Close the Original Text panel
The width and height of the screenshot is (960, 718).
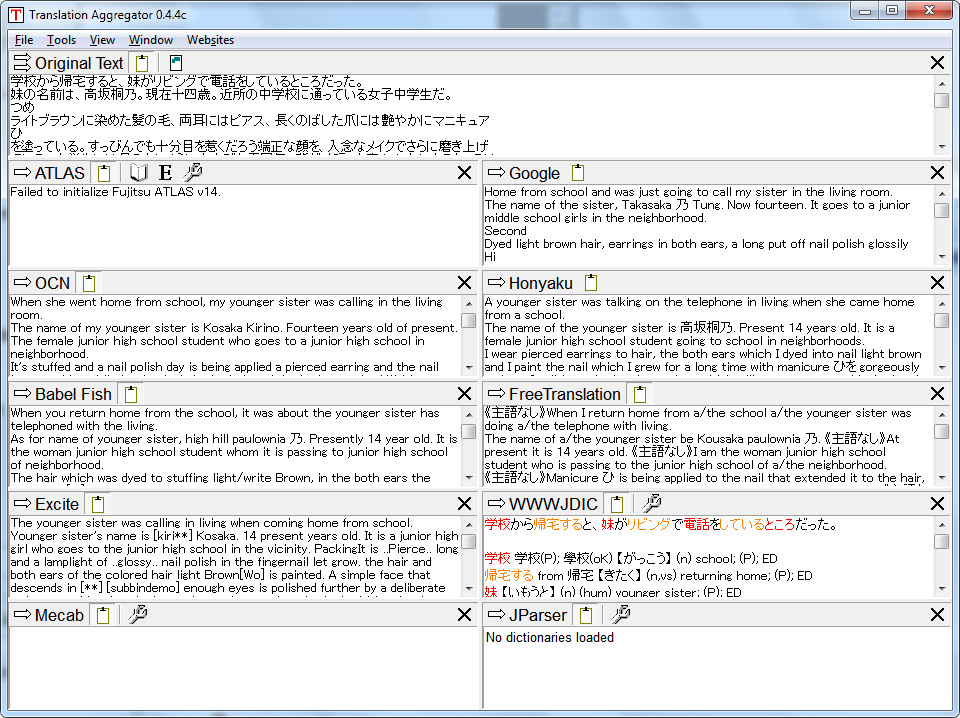pos(937,62)
